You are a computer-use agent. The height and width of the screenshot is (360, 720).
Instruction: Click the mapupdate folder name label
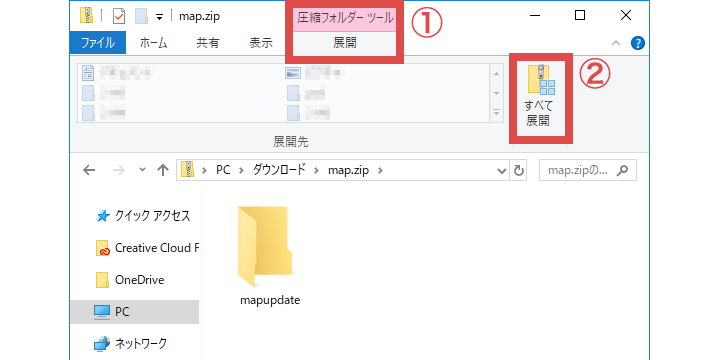coord(270,301)
